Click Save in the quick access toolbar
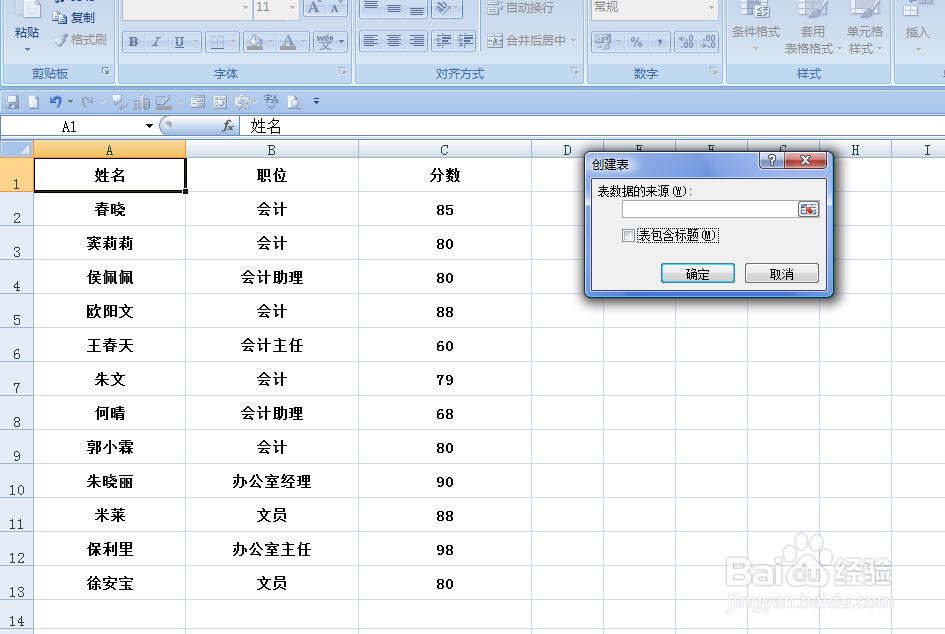The image size is (945, 634). 12,102
